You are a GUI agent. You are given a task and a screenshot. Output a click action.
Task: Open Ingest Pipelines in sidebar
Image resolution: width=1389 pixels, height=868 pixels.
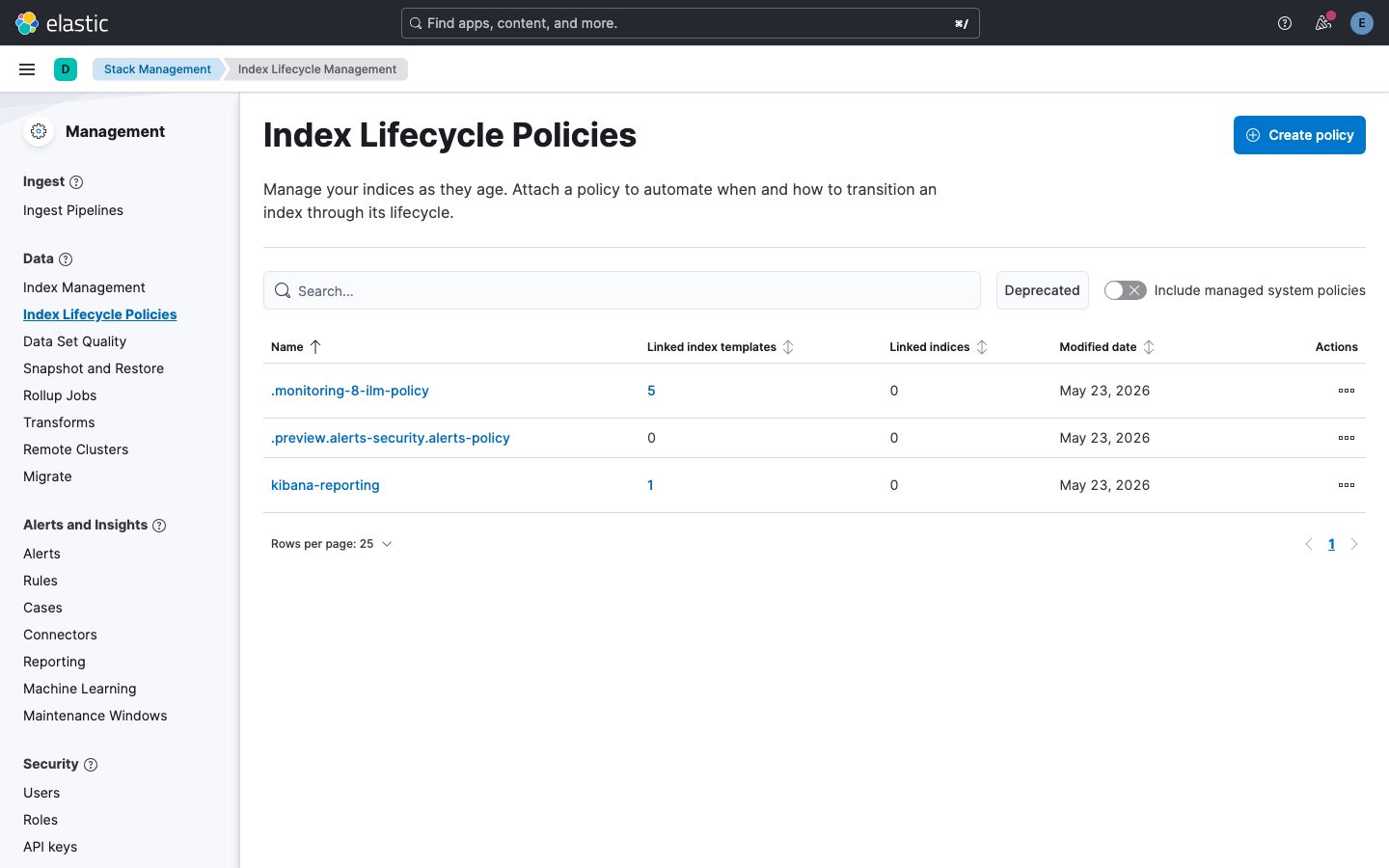(73, 210)
